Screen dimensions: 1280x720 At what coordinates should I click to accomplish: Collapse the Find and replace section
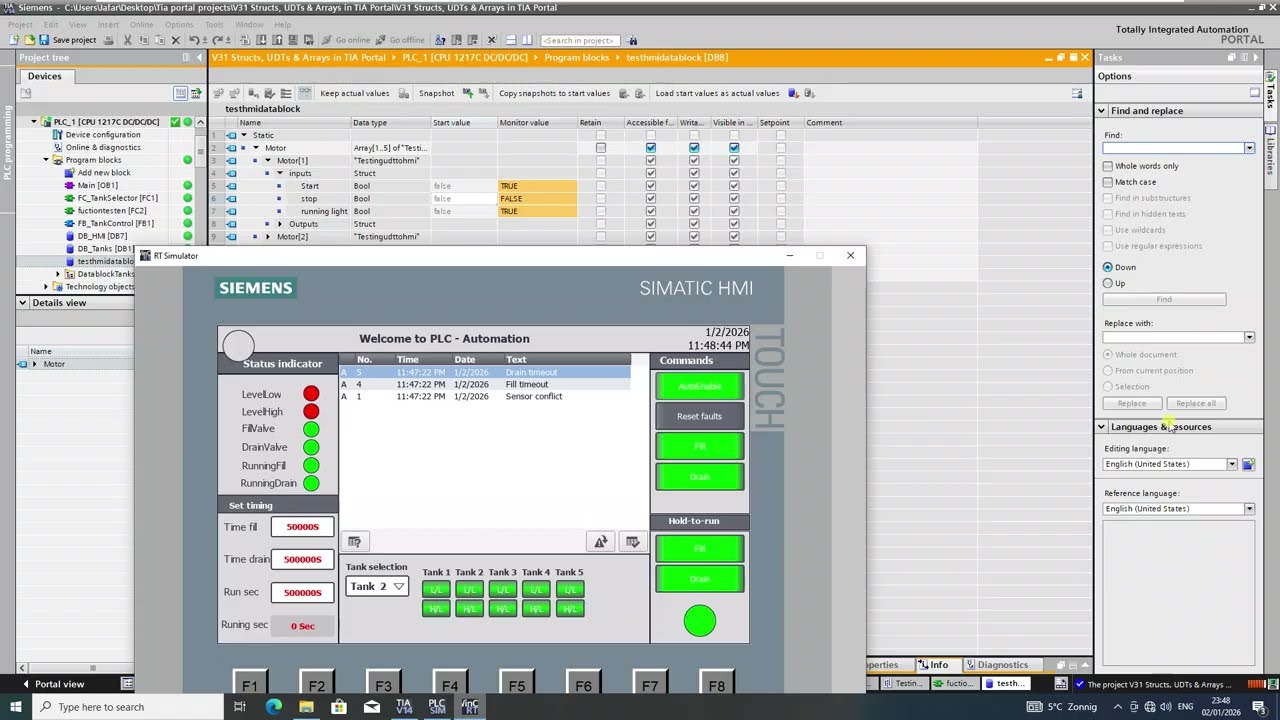(1102, 111)
